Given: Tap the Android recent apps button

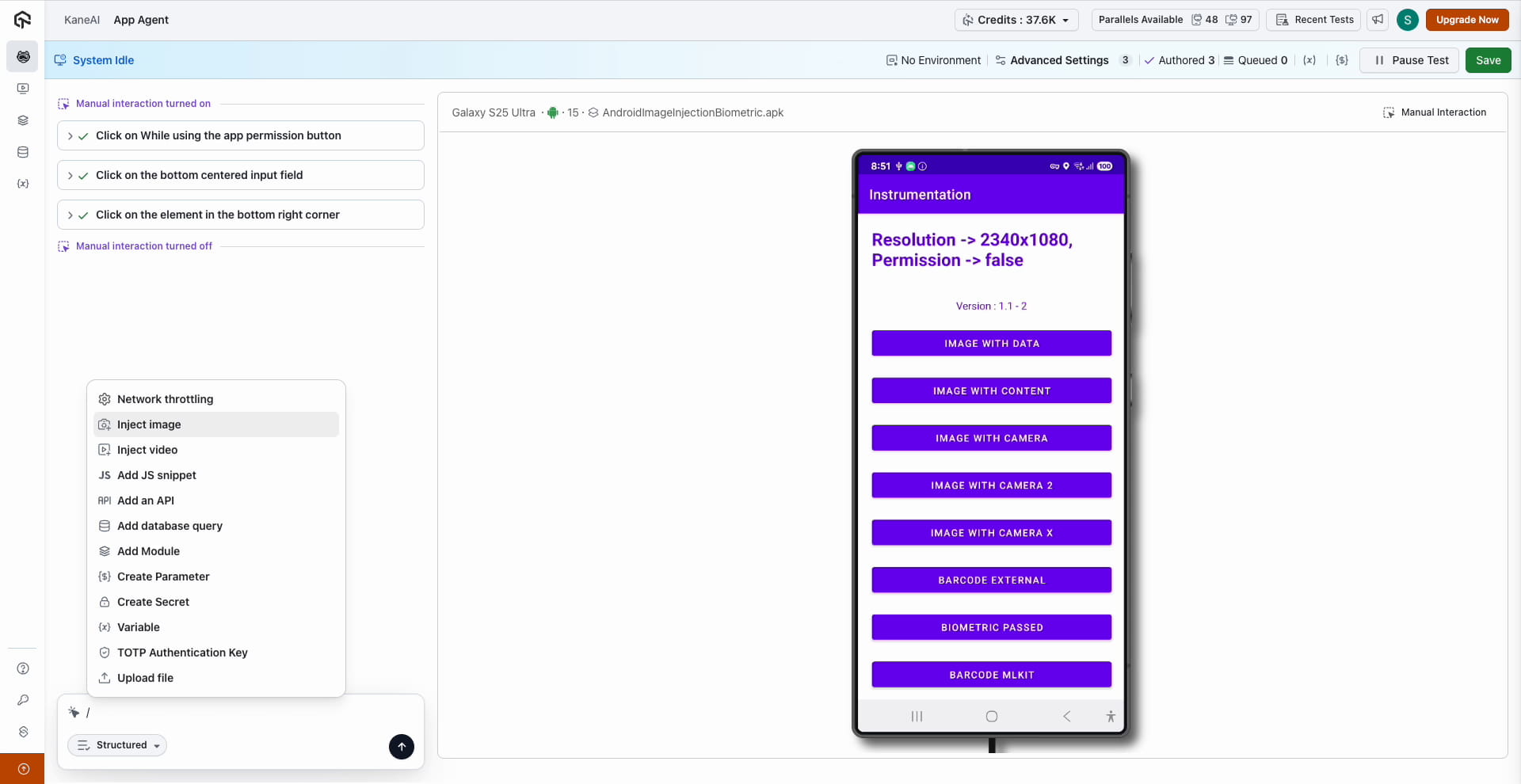Looking at the screenshot, I should pos(917,717).
